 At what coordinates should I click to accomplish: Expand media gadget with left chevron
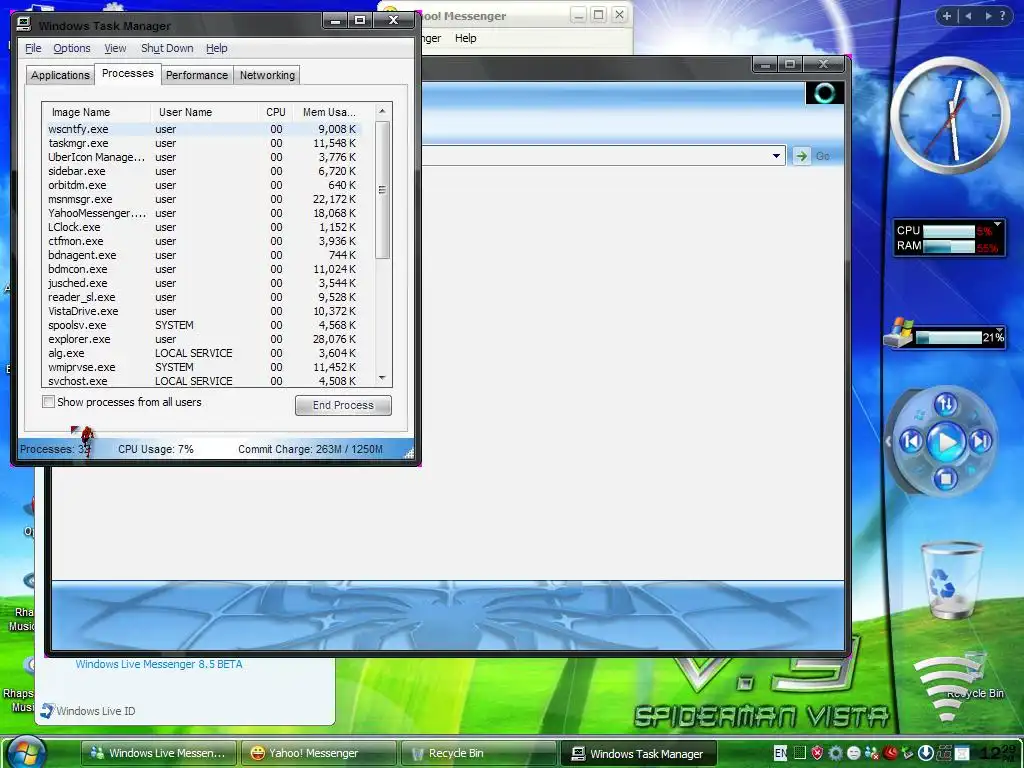click(x=888, y=442)
